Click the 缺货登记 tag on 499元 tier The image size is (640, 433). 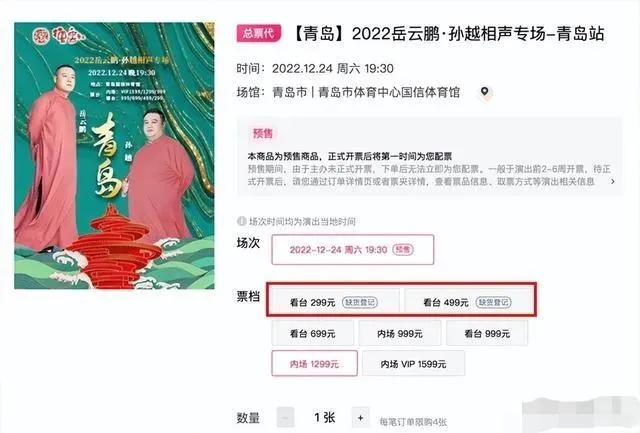pyautogui.click(x=493, y=302)
